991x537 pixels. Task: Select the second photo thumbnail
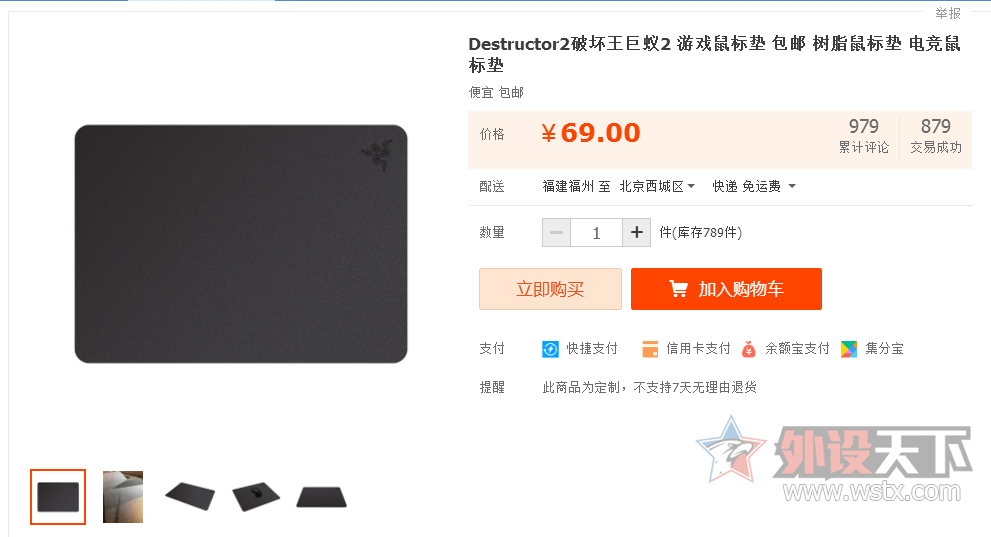click(x=123, y=497)
